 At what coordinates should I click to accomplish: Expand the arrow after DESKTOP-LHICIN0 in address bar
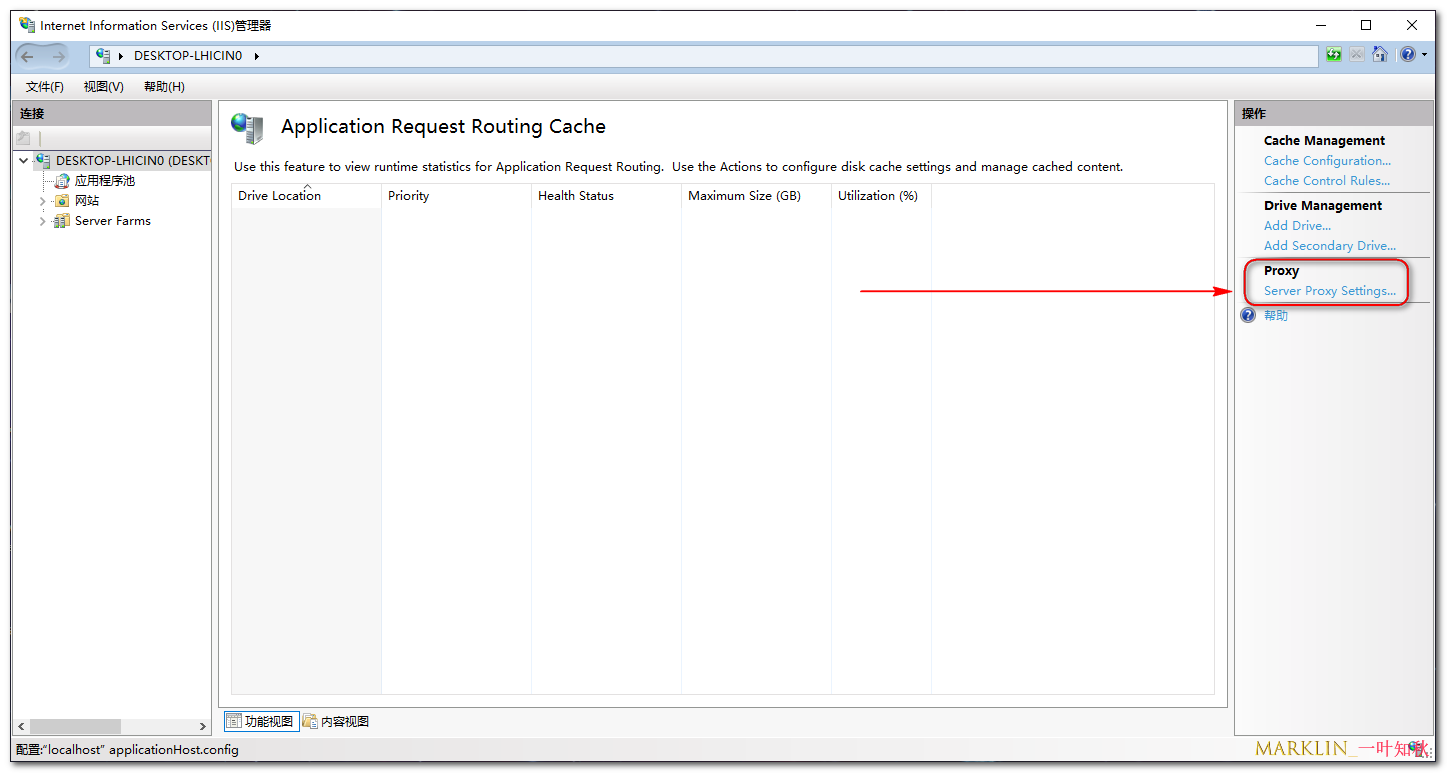tap(256, 56)
